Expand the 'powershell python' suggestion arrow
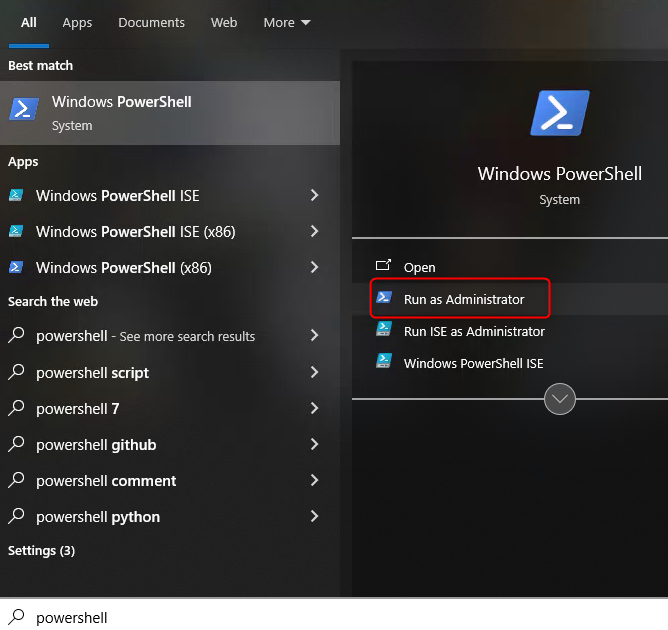The width and height of the screenshot is (668, 630). click(314, 516)
